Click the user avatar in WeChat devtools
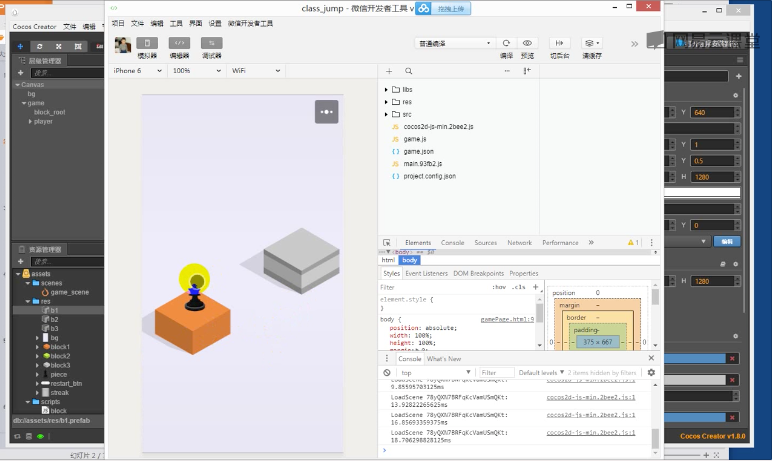Screen dimensions: 772x461 123,45
